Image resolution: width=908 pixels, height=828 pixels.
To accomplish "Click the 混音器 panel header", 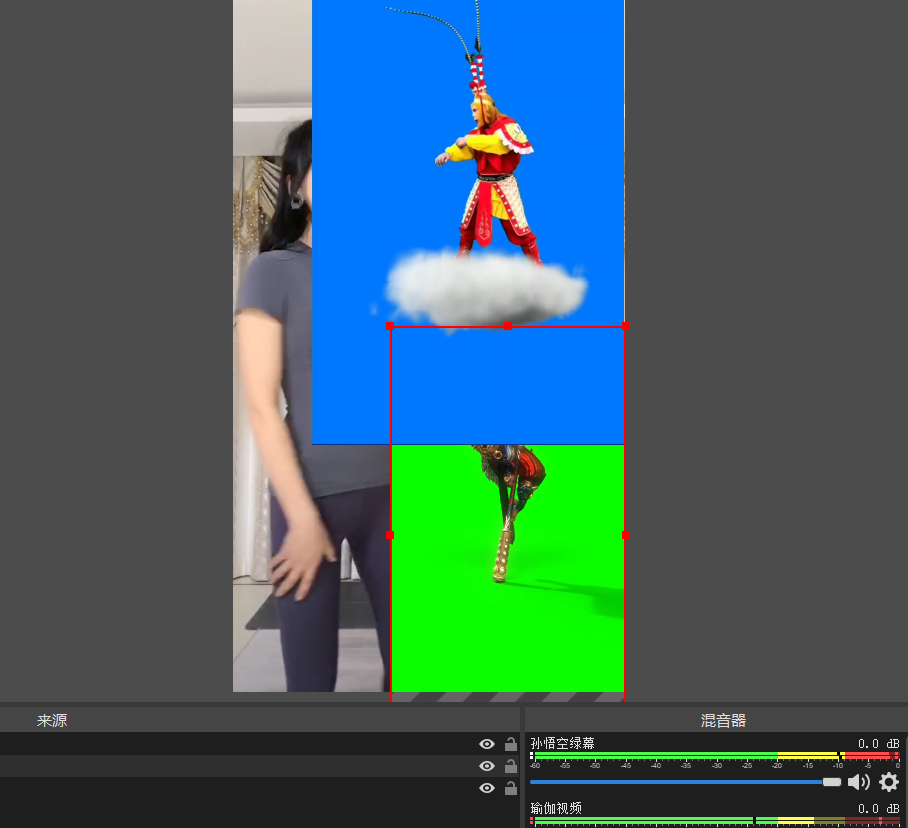I will click(x=723, y=720).
